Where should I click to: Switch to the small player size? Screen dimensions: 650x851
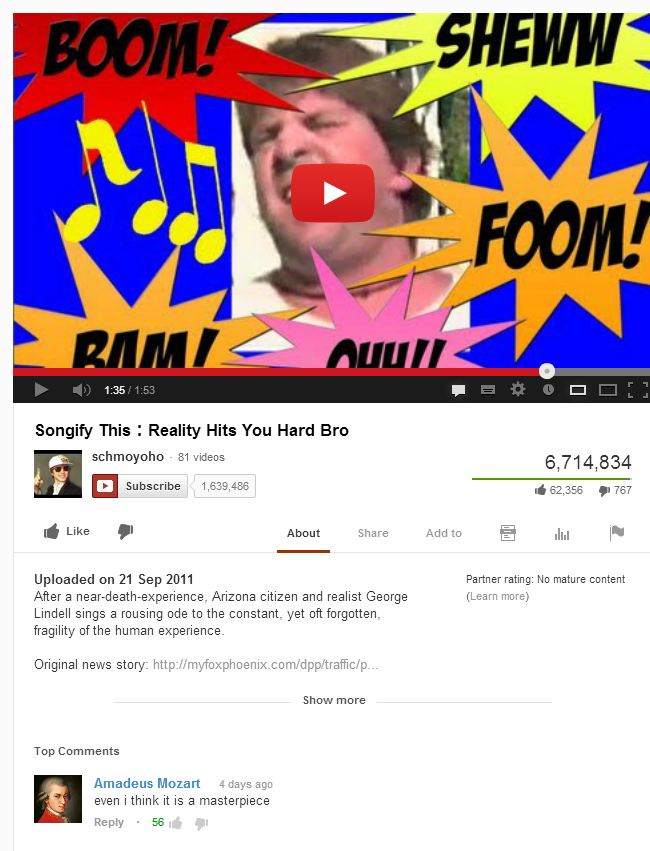(578, 390)
